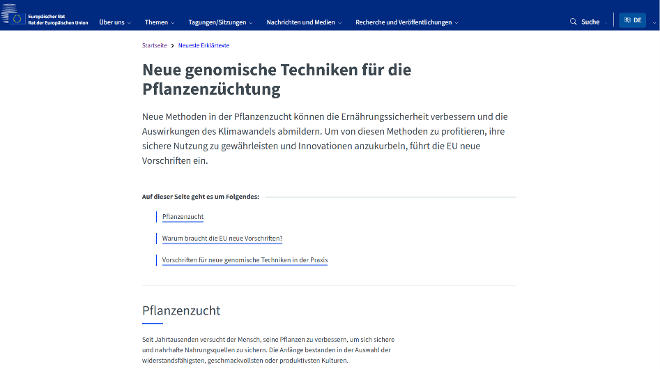
Task: Expand the Themen menu
Action: point(160,22)
